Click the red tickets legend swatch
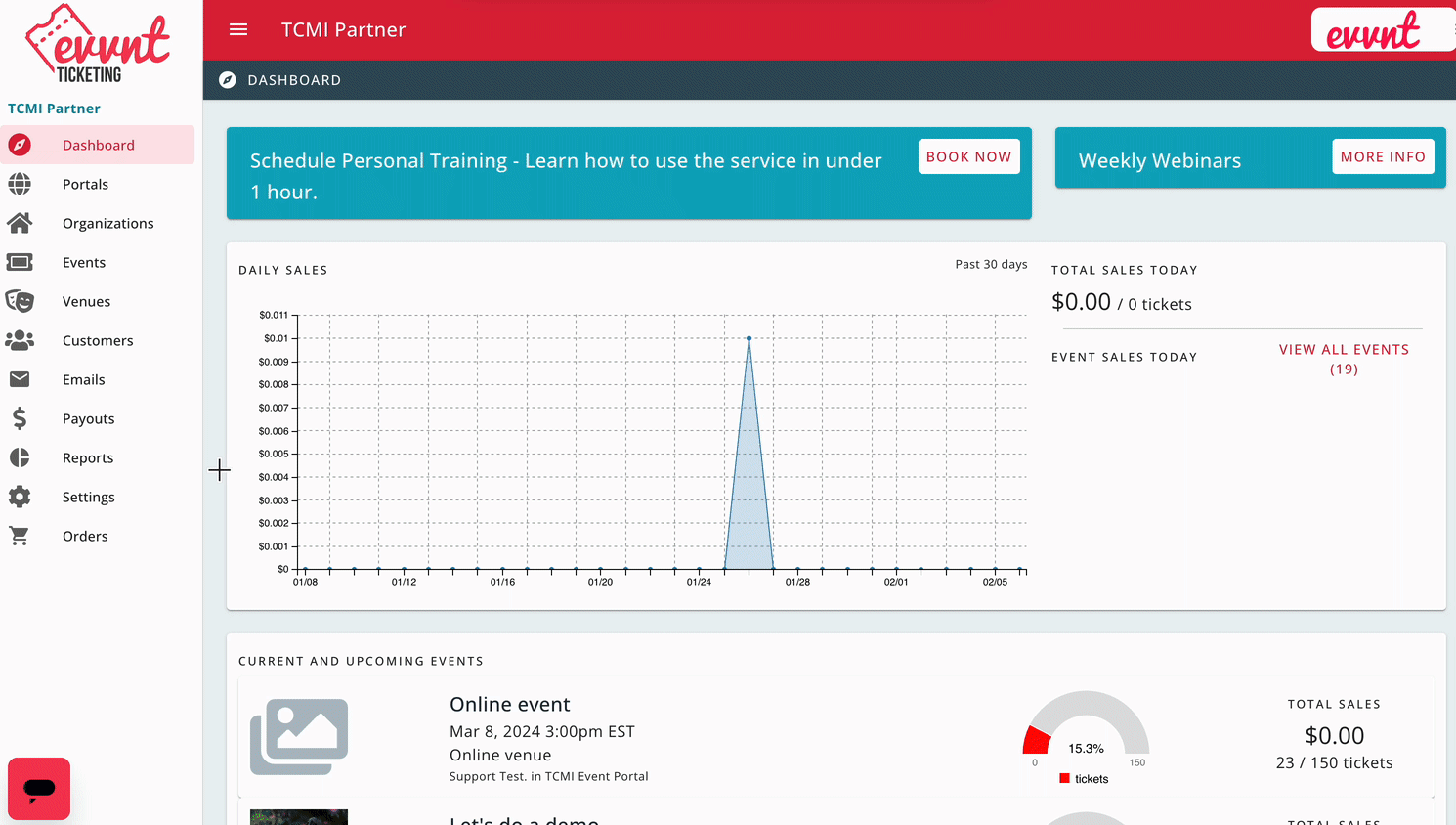The height and width of the screenshot is (825, 1456). (1064, 778)
